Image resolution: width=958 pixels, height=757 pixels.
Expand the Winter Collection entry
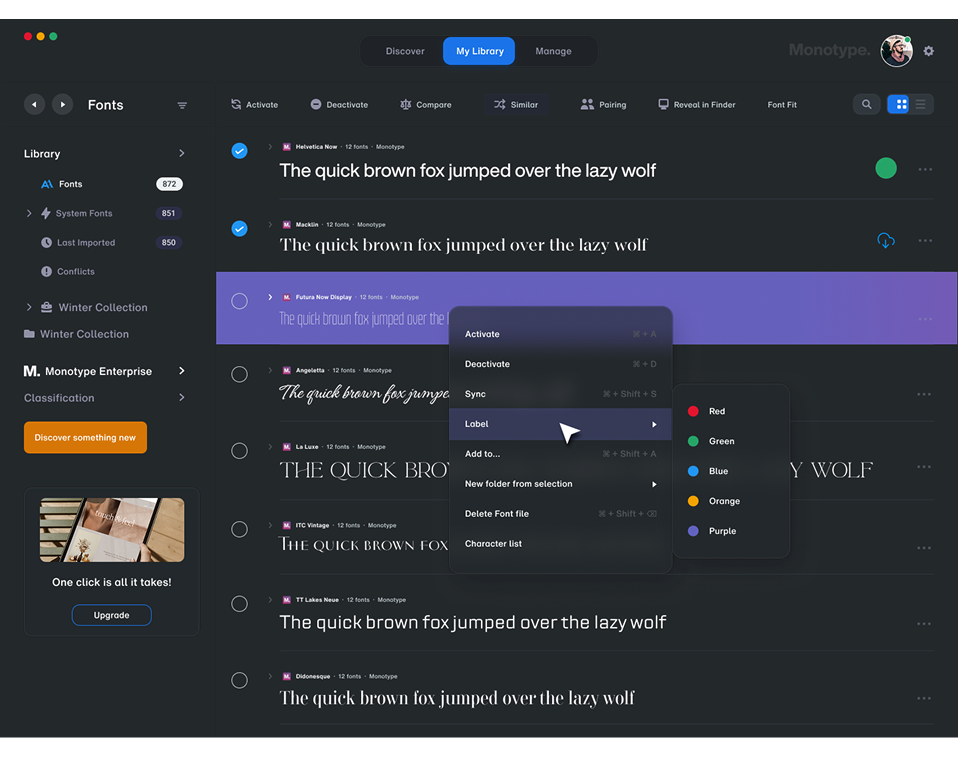click(28, 307)
